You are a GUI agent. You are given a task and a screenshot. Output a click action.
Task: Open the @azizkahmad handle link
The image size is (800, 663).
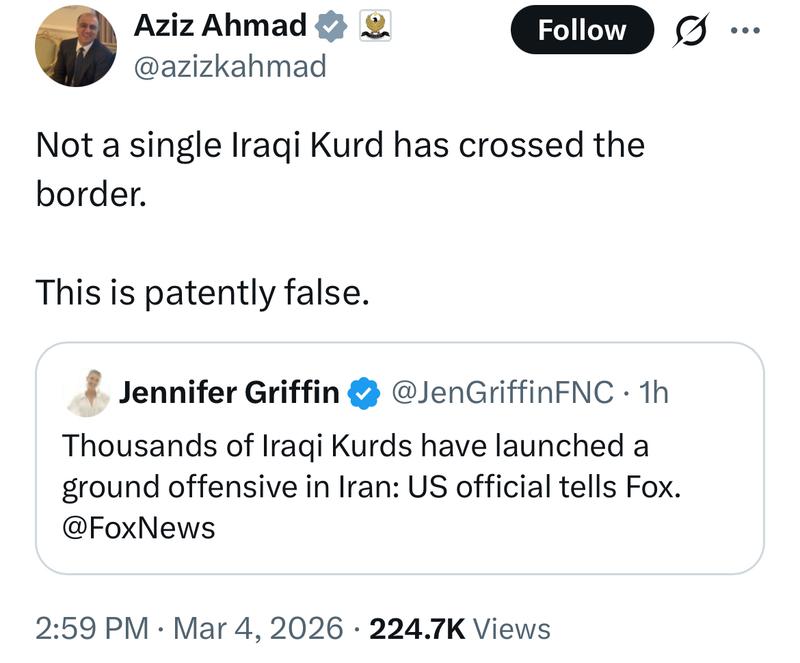[x=230, y=67]
